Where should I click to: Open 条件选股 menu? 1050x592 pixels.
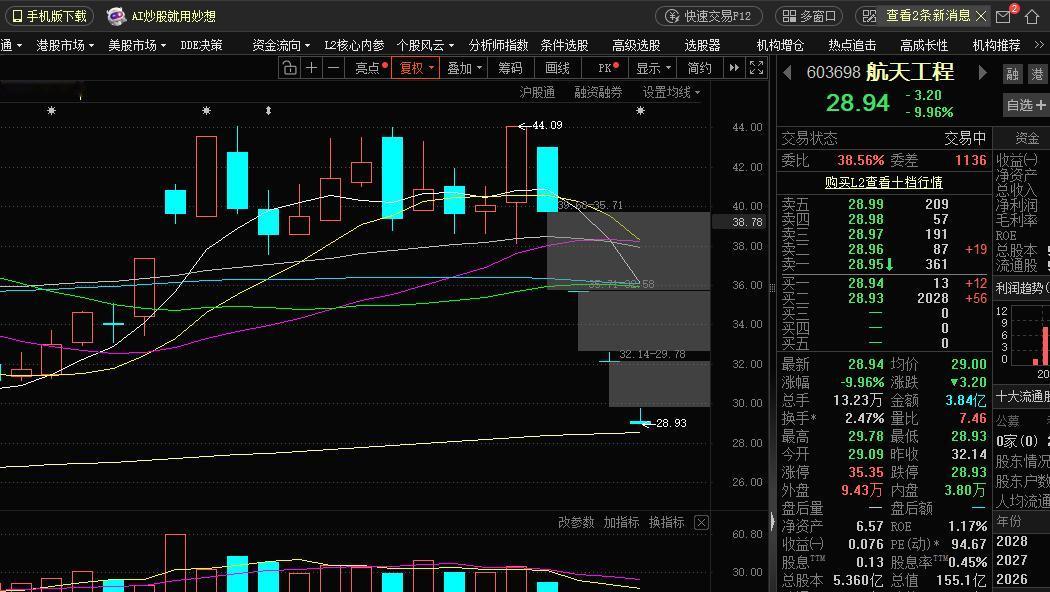(x=565, y=45)
